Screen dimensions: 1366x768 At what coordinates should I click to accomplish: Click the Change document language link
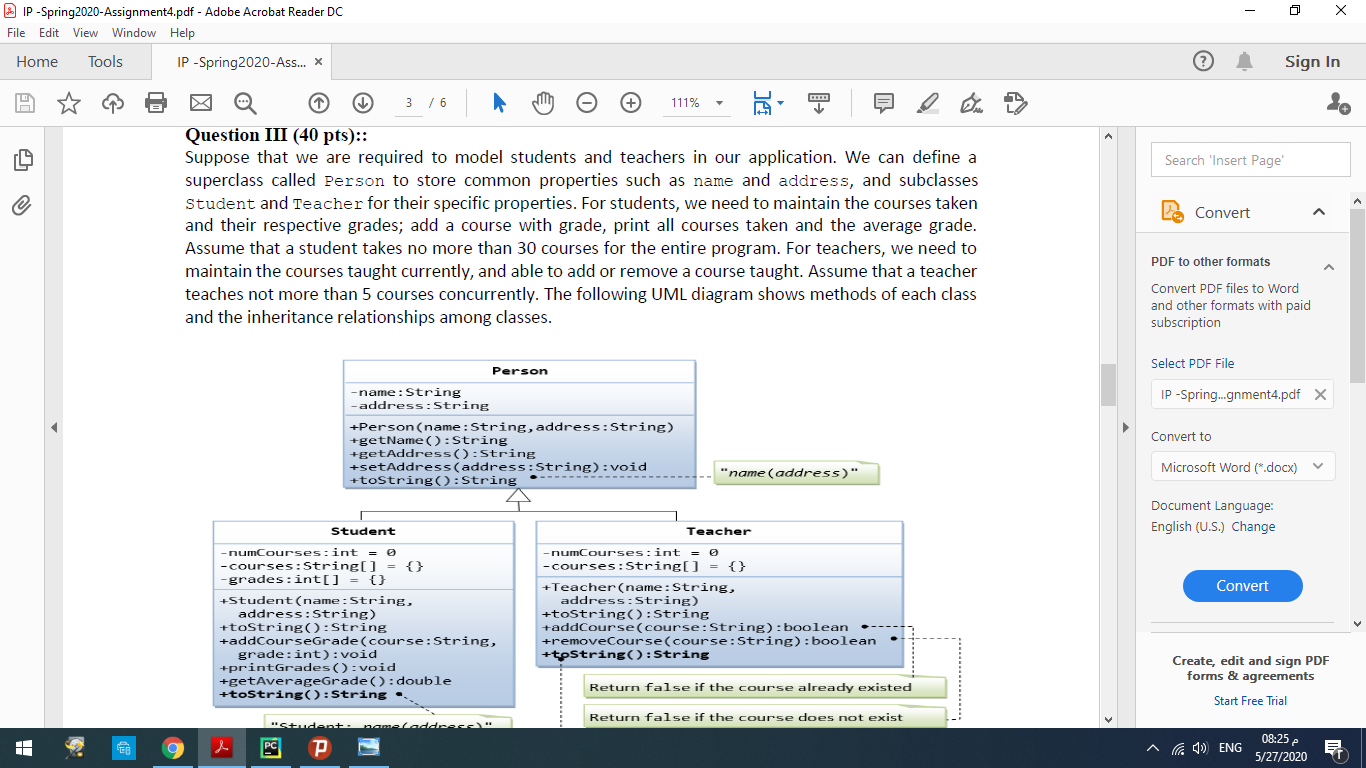pyautogui.click(x=1253, y=527)
